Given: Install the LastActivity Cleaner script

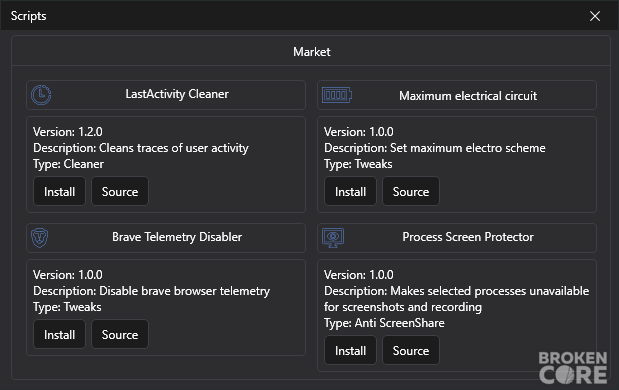Looking at the screenshot, I should (x=59, y=191).
